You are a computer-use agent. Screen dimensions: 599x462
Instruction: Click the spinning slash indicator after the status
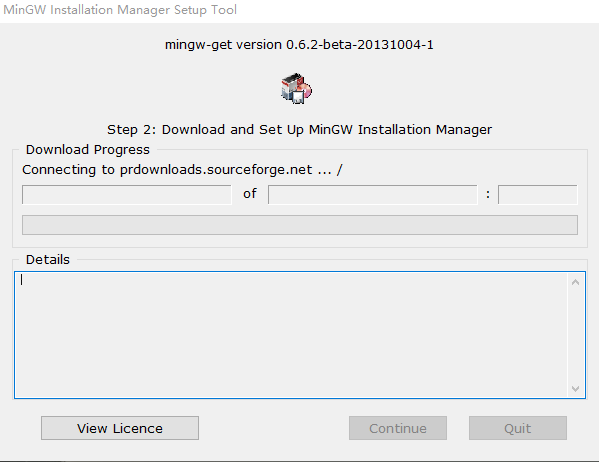pyautogui.click(x=340, y=170)
